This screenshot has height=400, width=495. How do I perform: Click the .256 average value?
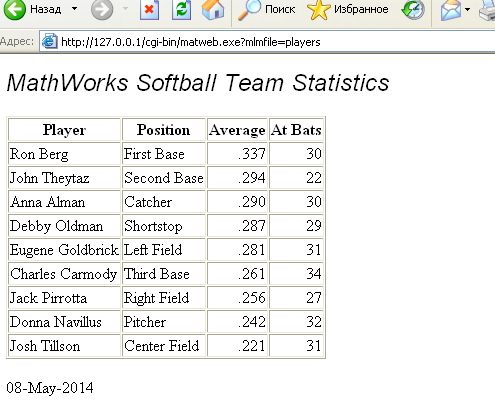[x=252, y=298]
